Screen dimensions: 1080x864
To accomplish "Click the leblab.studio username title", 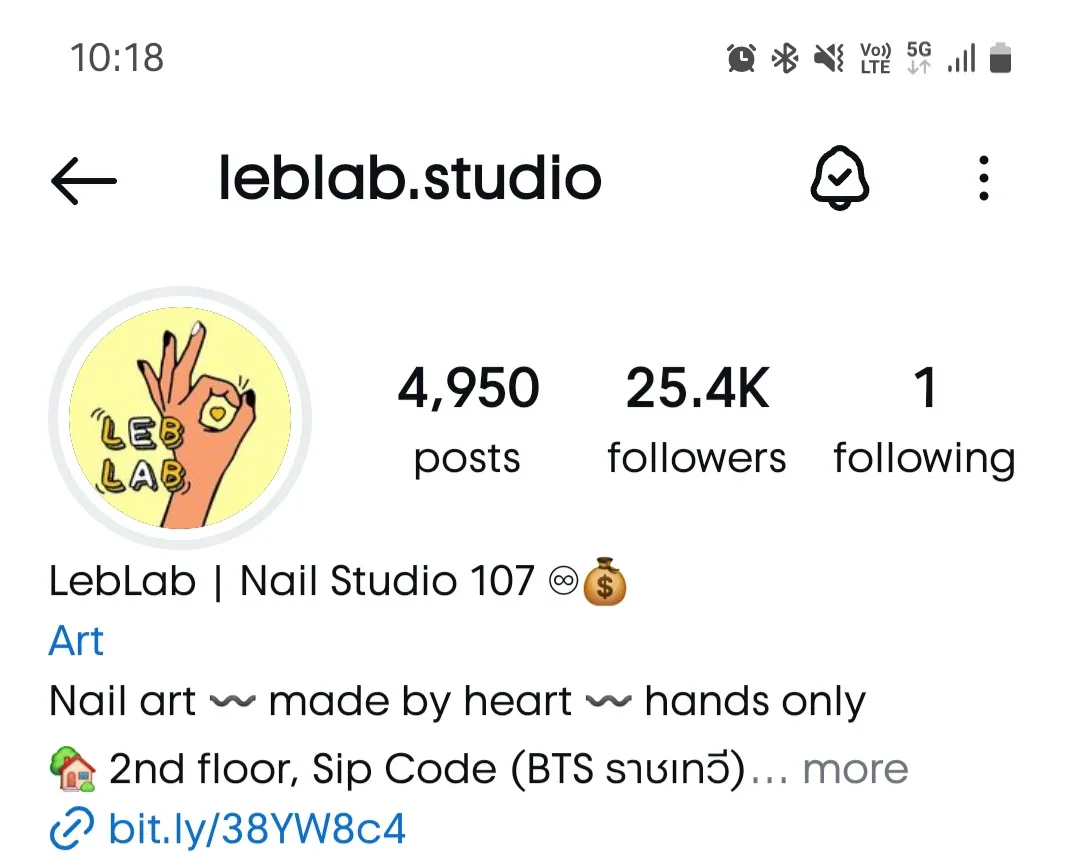I will [x=410, y=178].
